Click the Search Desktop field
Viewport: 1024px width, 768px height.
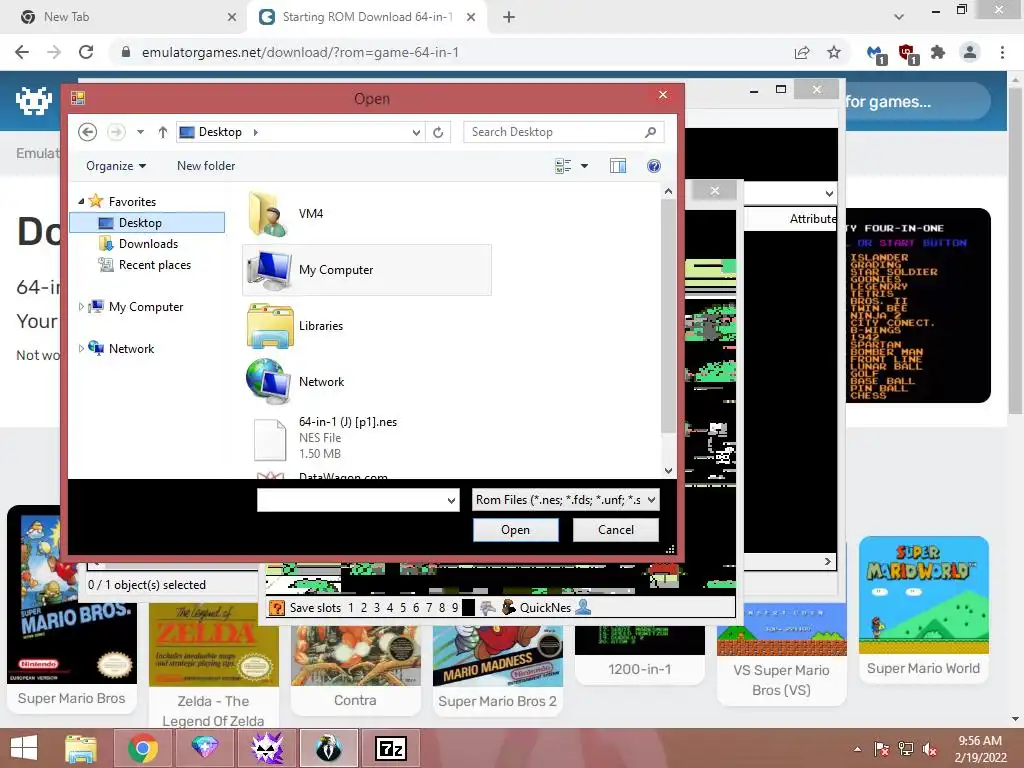pos(563,132)
